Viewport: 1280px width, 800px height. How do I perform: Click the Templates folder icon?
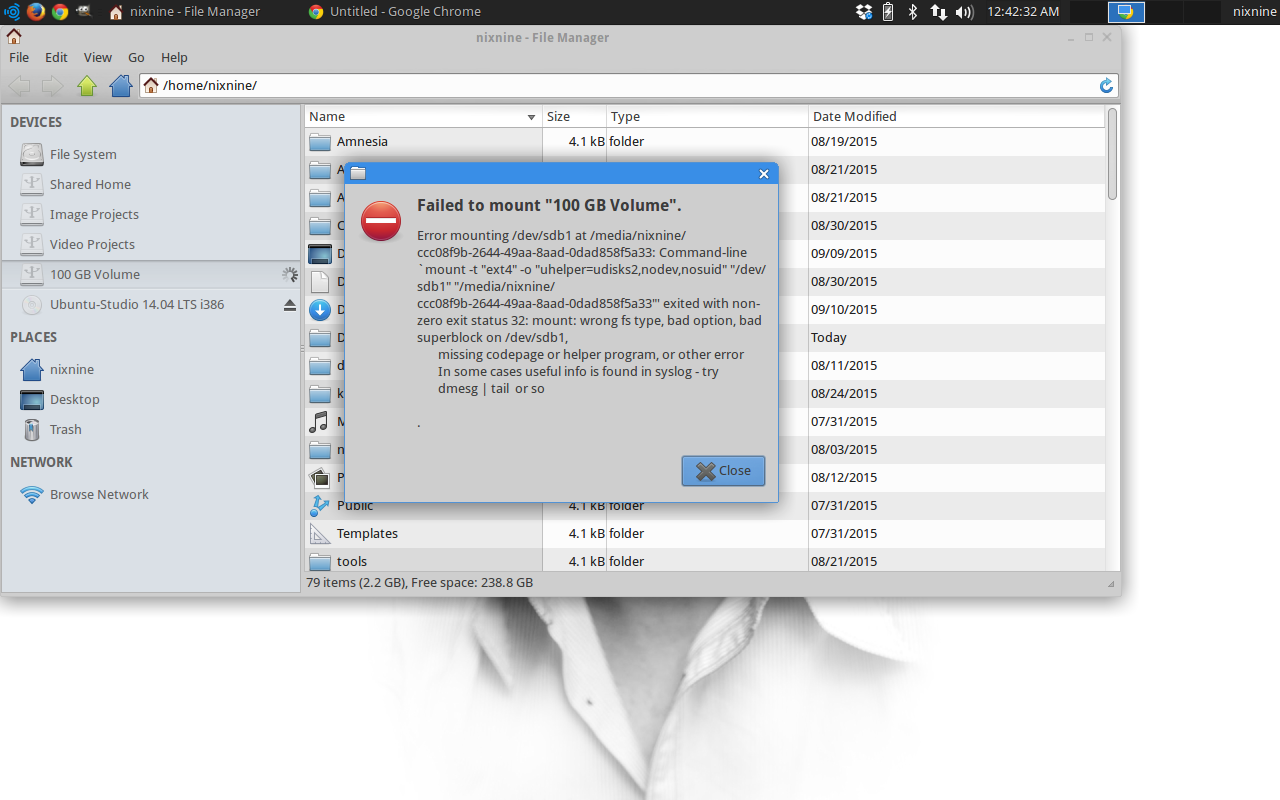(320, 534)
